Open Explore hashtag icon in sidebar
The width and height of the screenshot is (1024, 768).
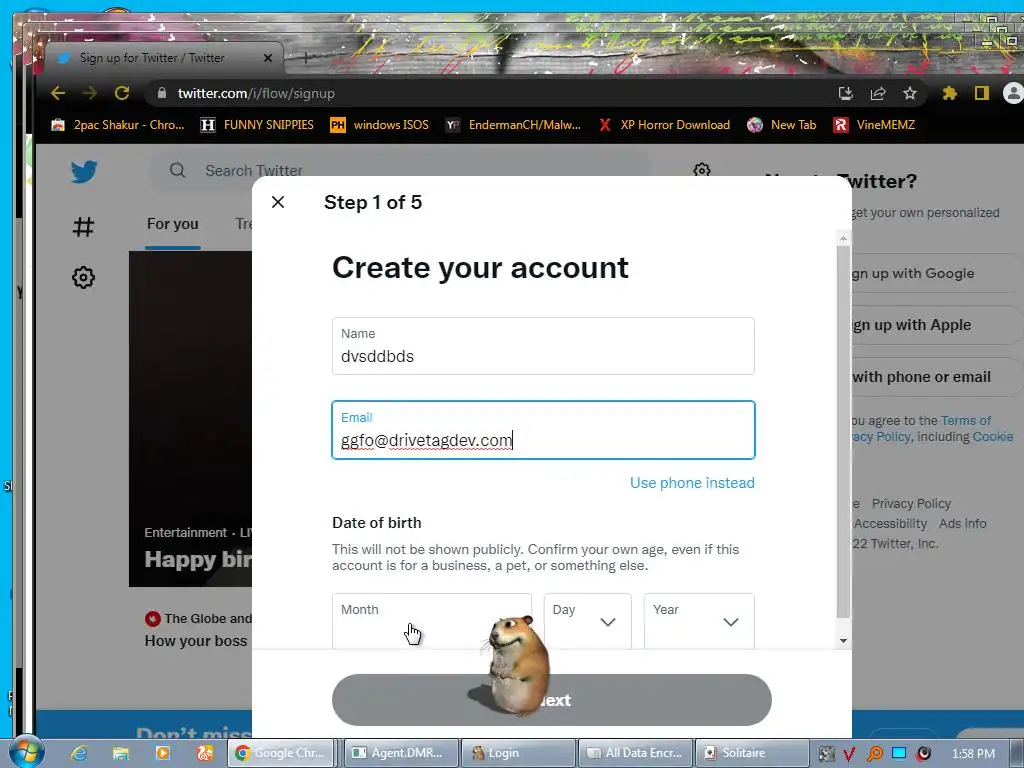click(x=83, y=227)
